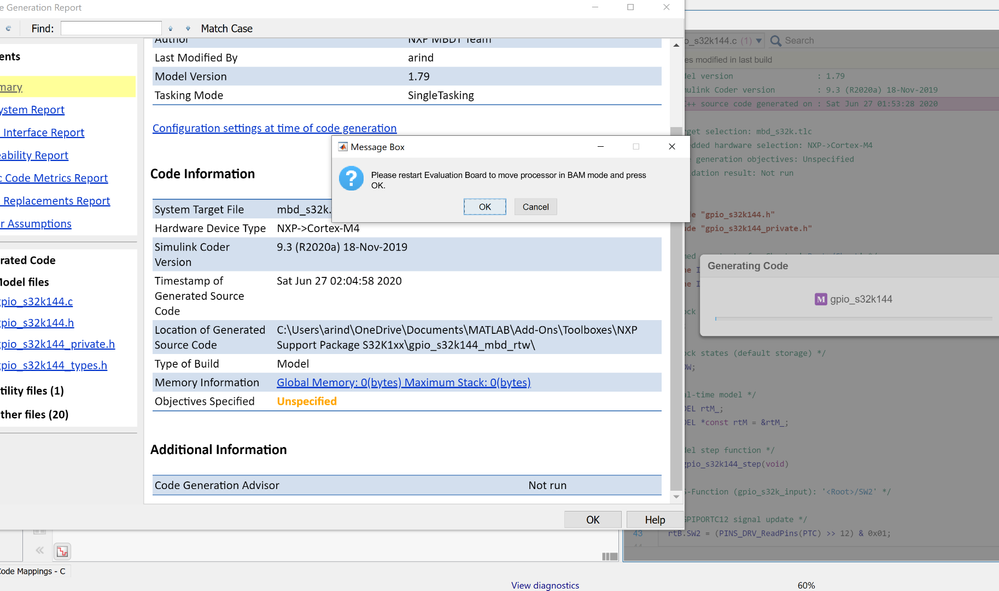Click the search magnifier icon in code view

click(776, 41)
